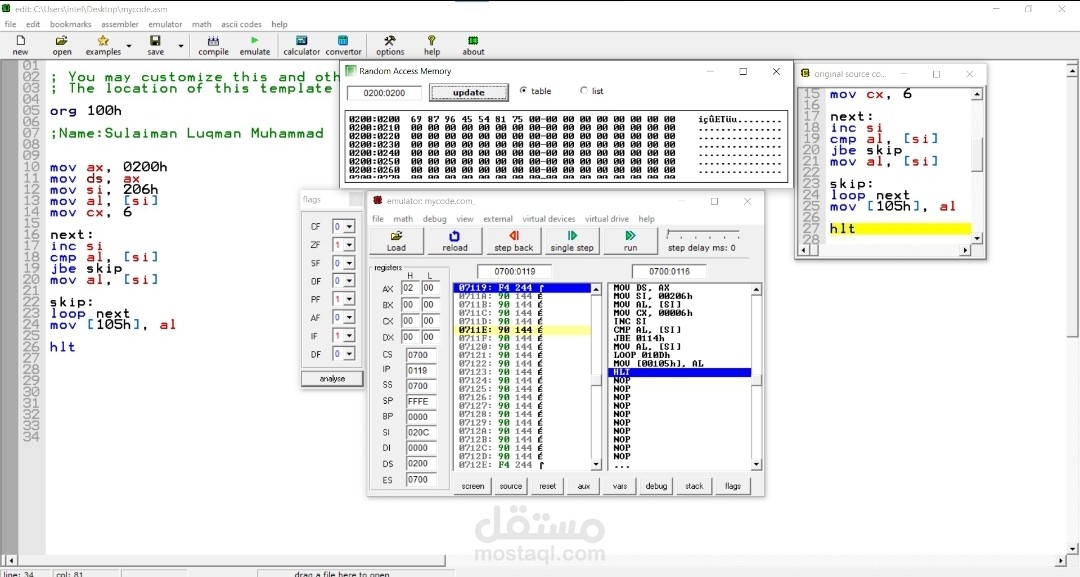Click main editor horizontal scrollbar right arrow
The width and height of the screenshot is (1080, 577).
point(1061,560)
